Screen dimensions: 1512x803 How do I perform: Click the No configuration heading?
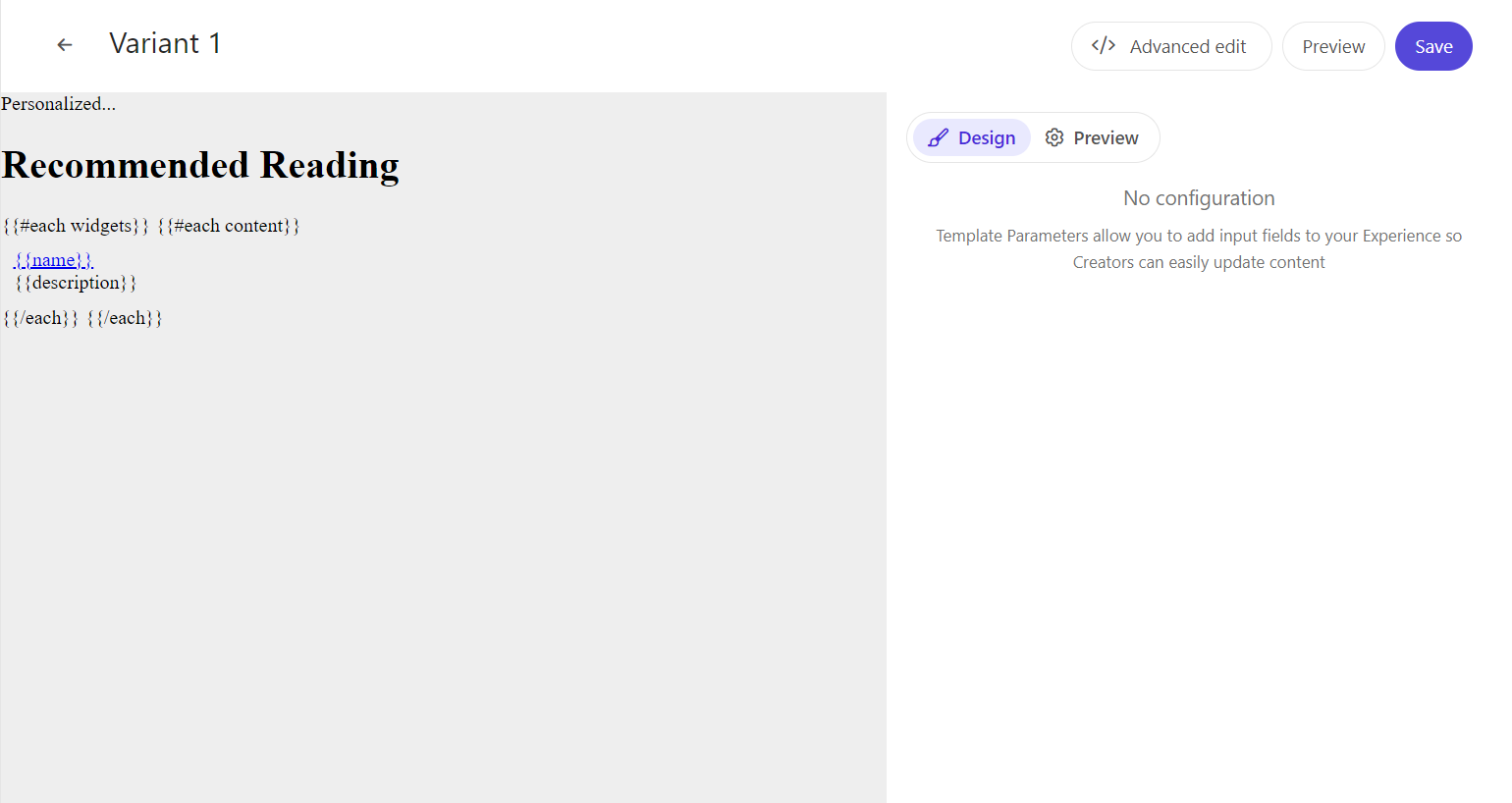(1199, 197)
